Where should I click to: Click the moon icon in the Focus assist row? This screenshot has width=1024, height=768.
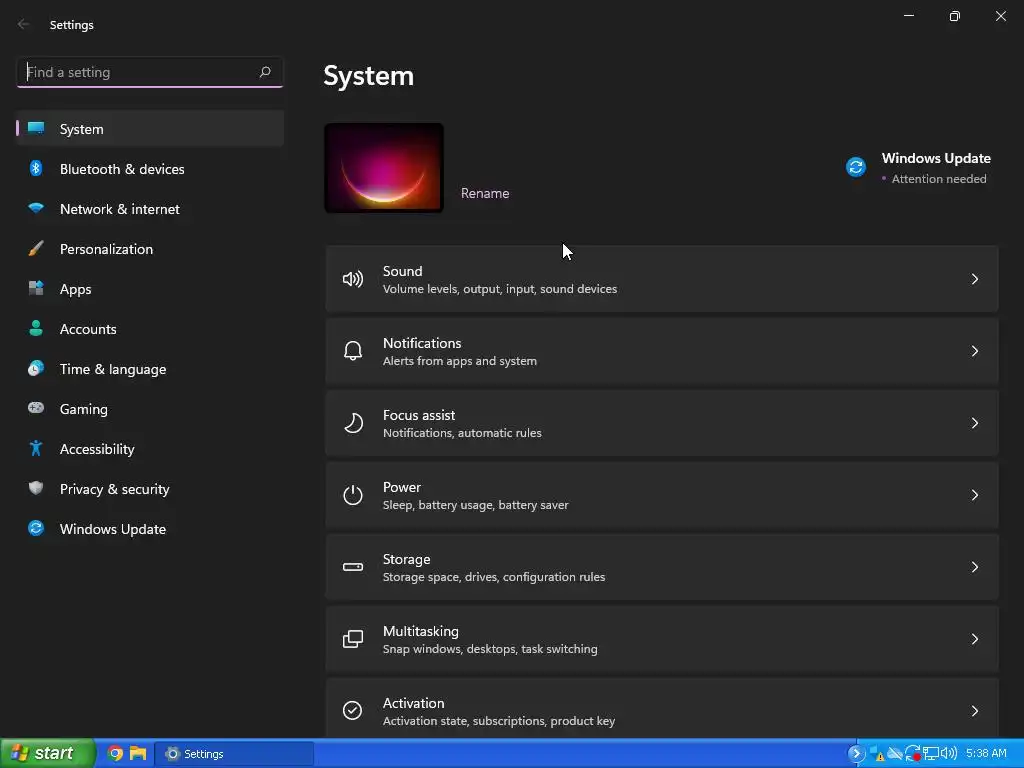[353, 423]
